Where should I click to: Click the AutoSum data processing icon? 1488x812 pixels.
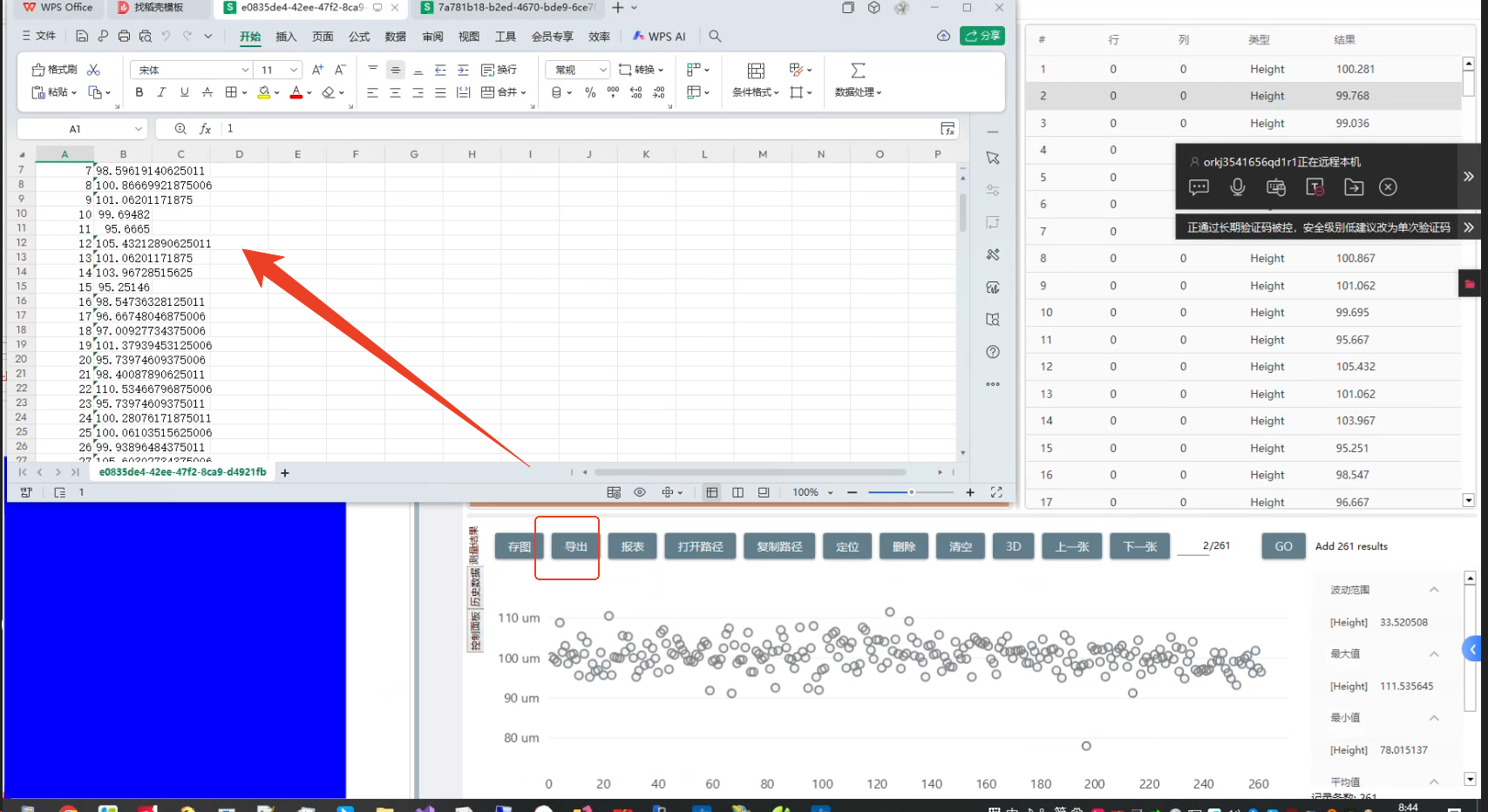pos(858,71)
